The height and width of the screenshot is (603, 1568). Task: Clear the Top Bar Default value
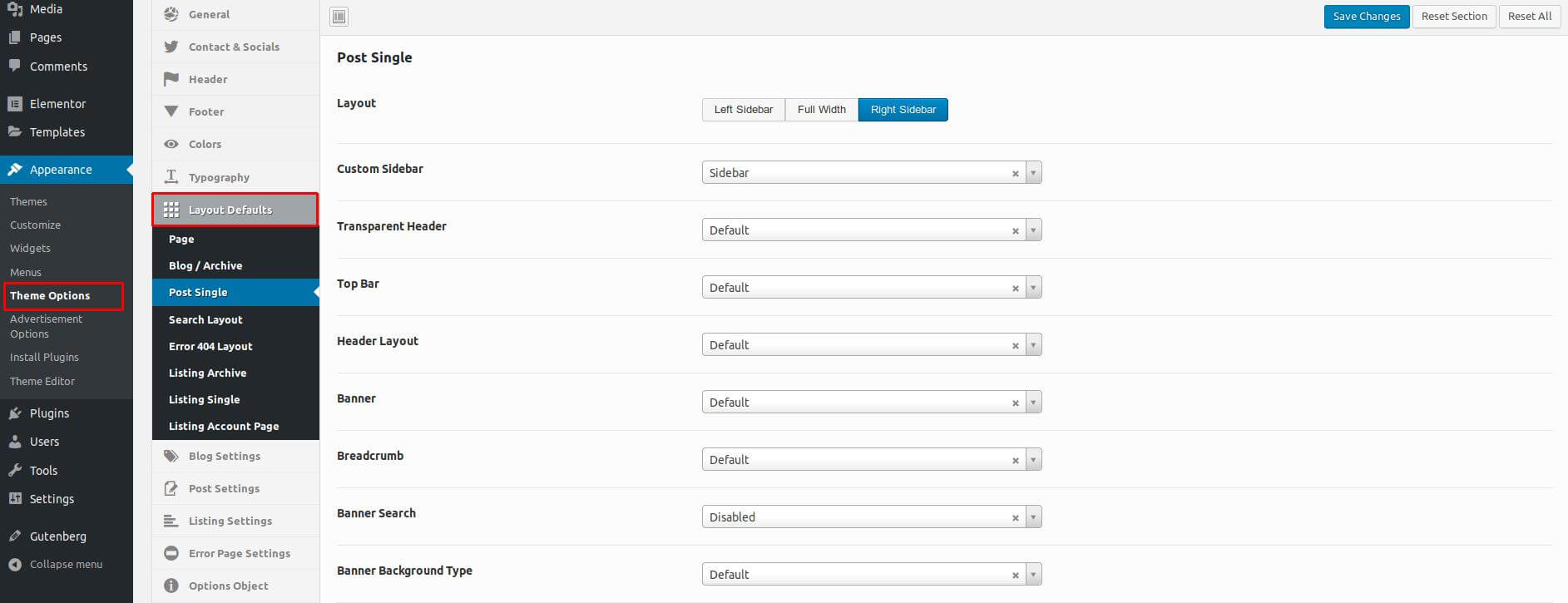pyautogui.click(x=1015, y=289)
